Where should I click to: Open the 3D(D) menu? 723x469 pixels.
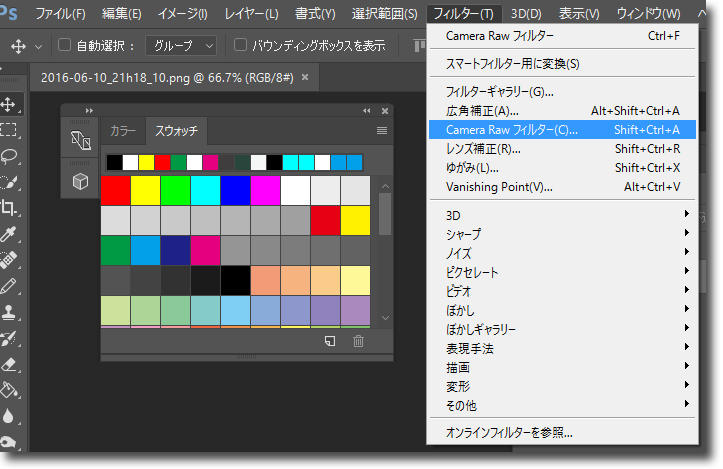526,14
